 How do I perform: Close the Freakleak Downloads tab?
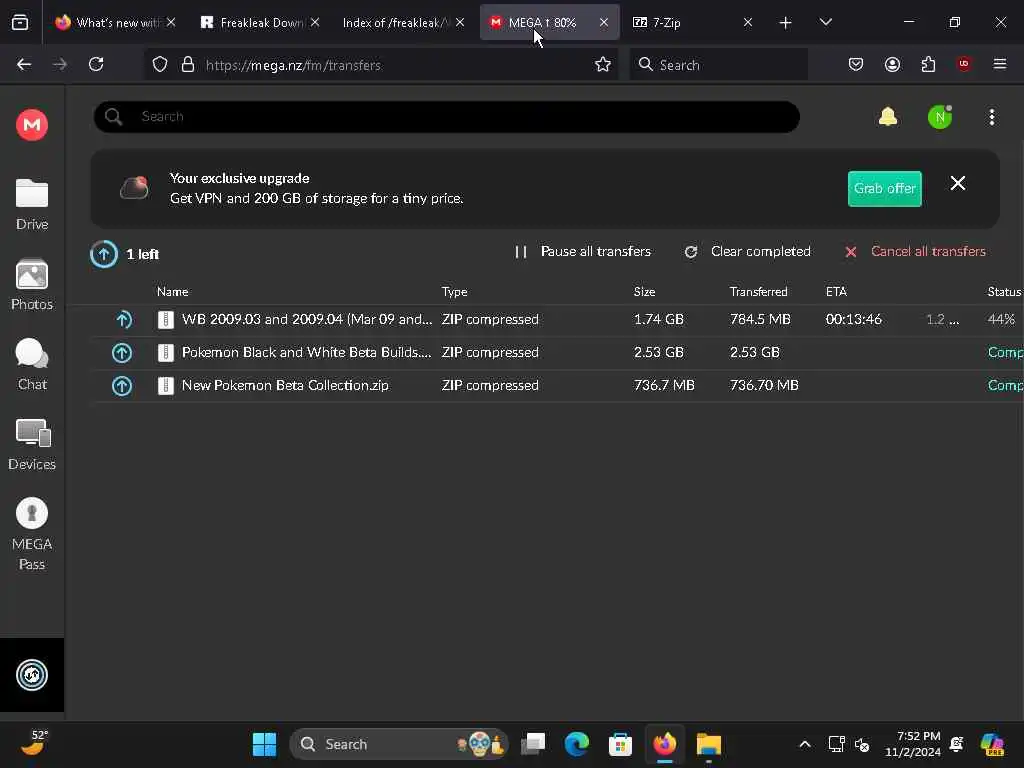click(x=315, y=23)
